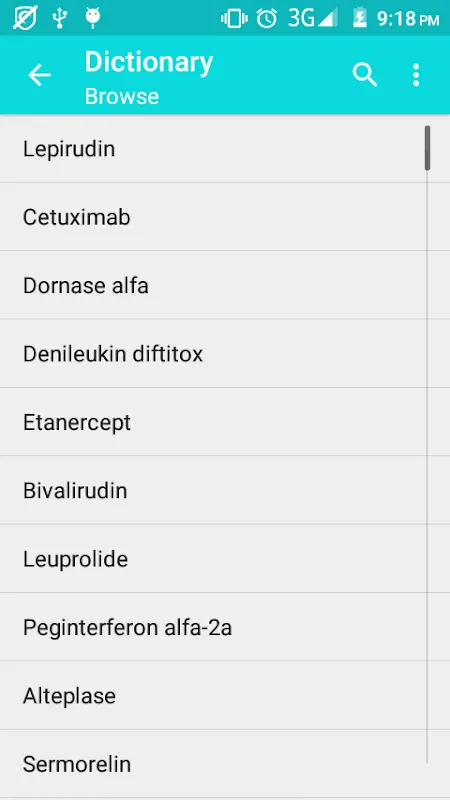Open the search magnifier icon
The width and height of the screenshot is (450, 800).
coord(365,76)
